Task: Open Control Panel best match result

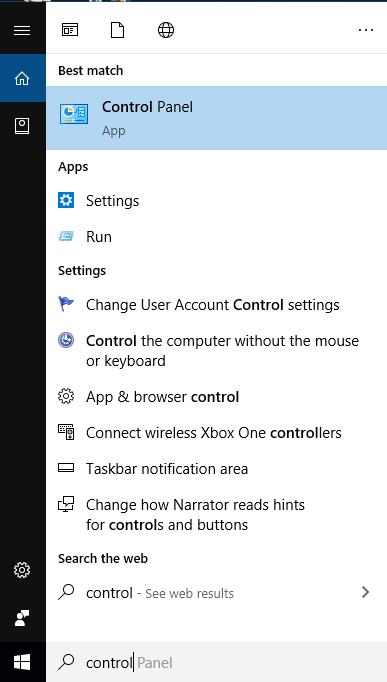Action: [217, 118]
